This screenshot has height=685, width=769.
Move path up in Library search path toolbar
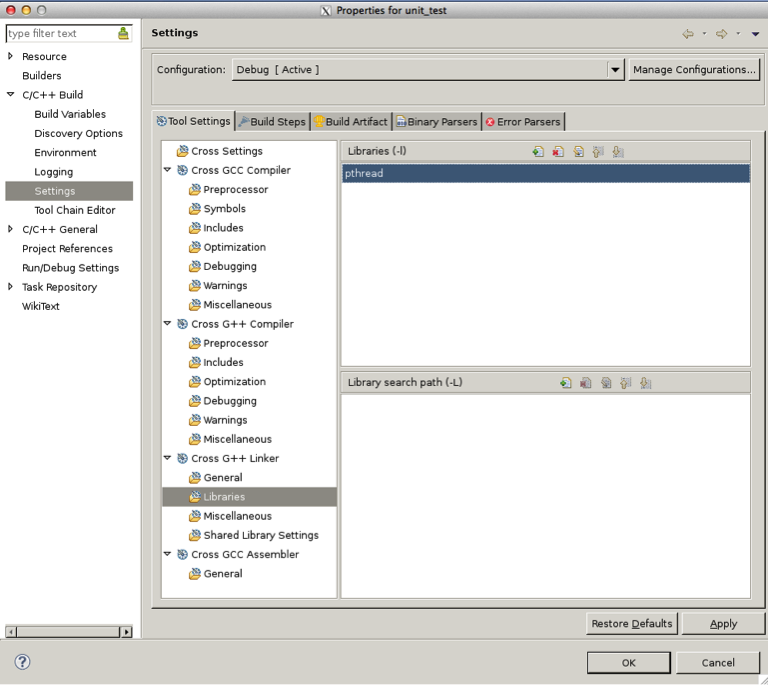point(625,383)
